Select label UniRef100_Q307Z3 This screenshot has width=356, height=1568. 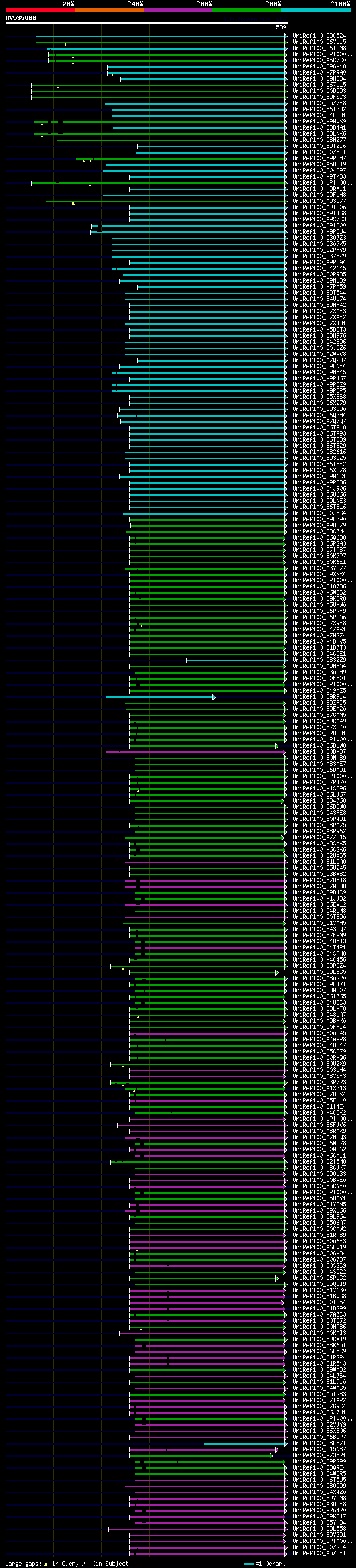pos(319,238)
